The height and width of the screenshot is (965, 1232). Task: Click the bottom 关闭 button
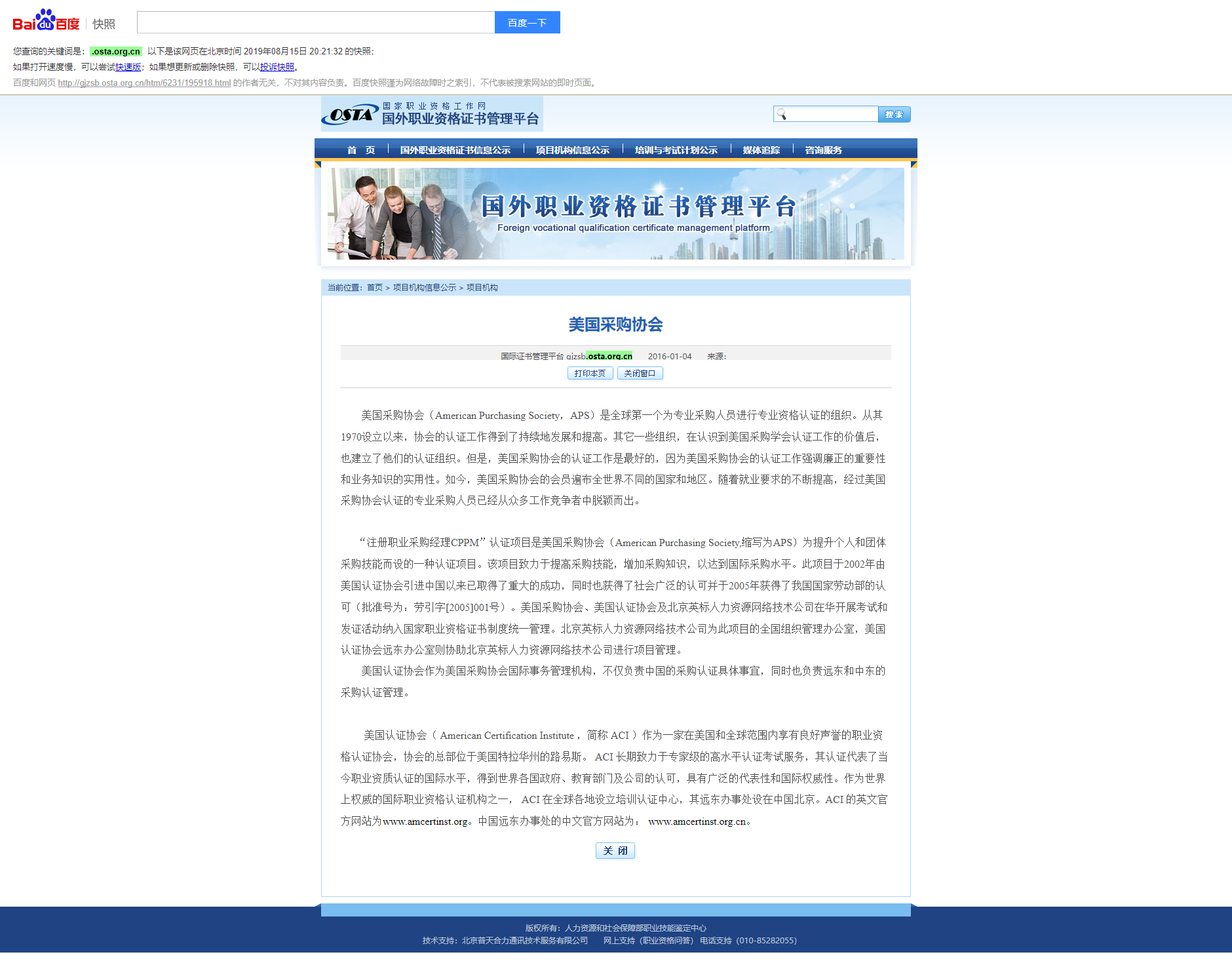[615, 850]
